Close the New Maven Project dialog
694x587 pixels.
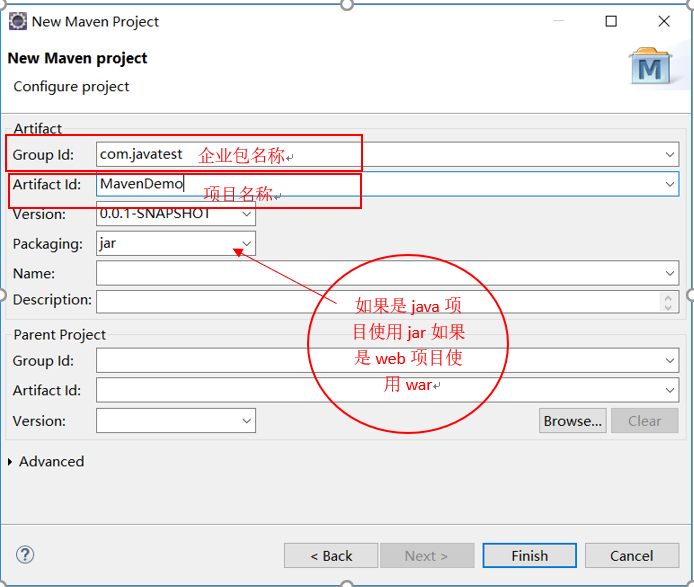tap(663, 21)
